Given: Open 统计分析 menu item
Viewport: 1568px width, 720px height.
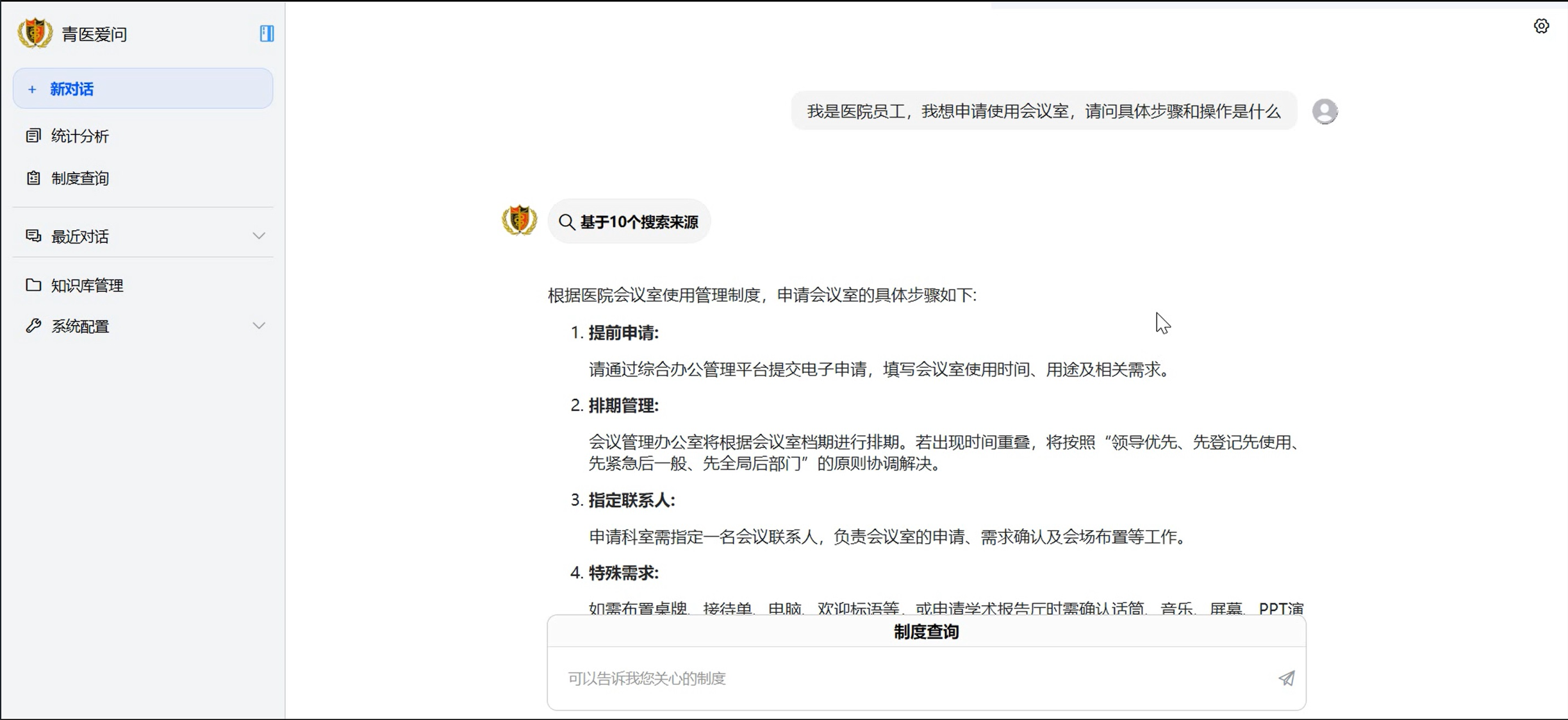Looking at the screenshot, I should coord(80,136).
